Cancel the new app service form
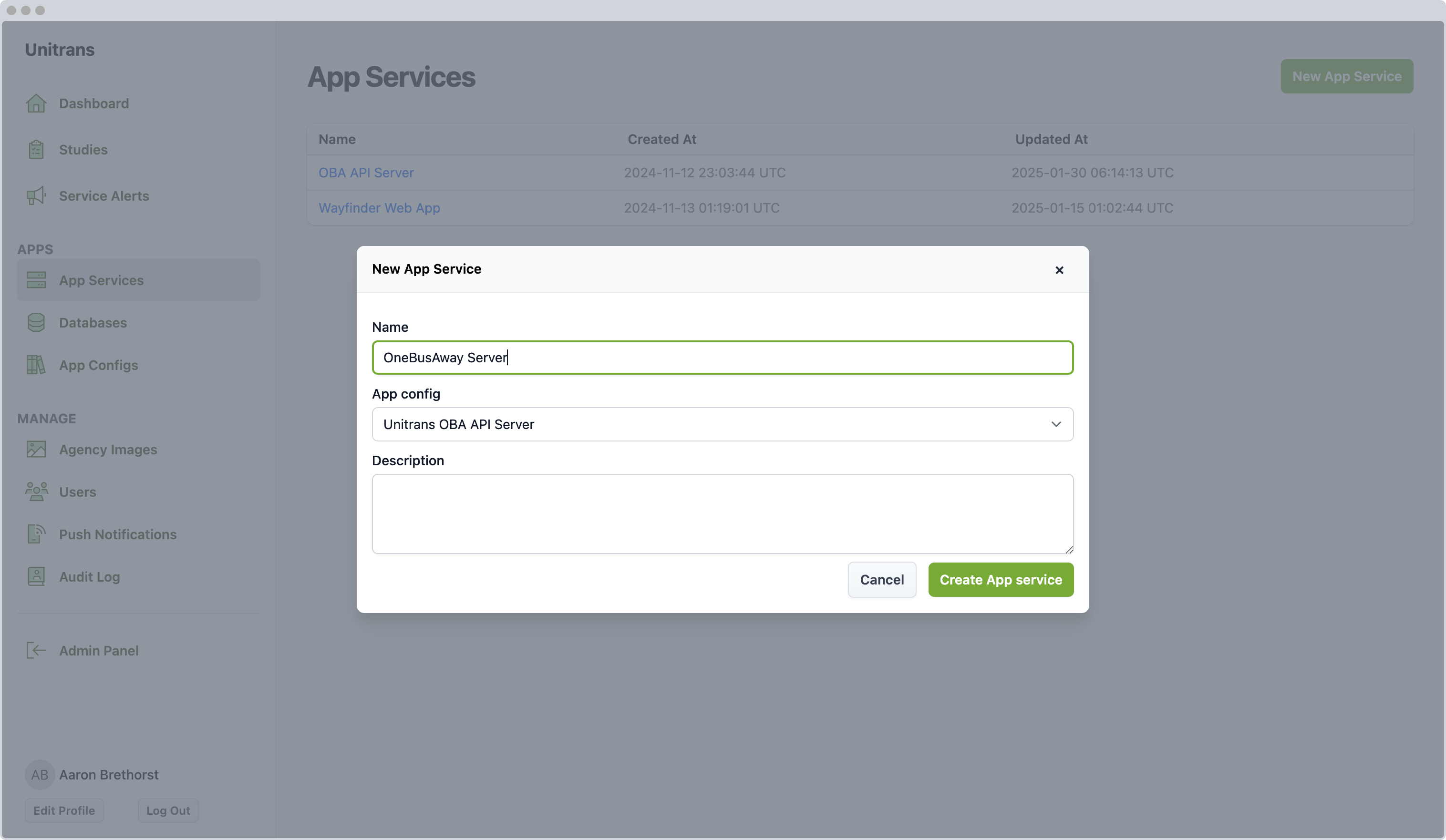The image size is (1446, 840). click(x=881, y=580)
